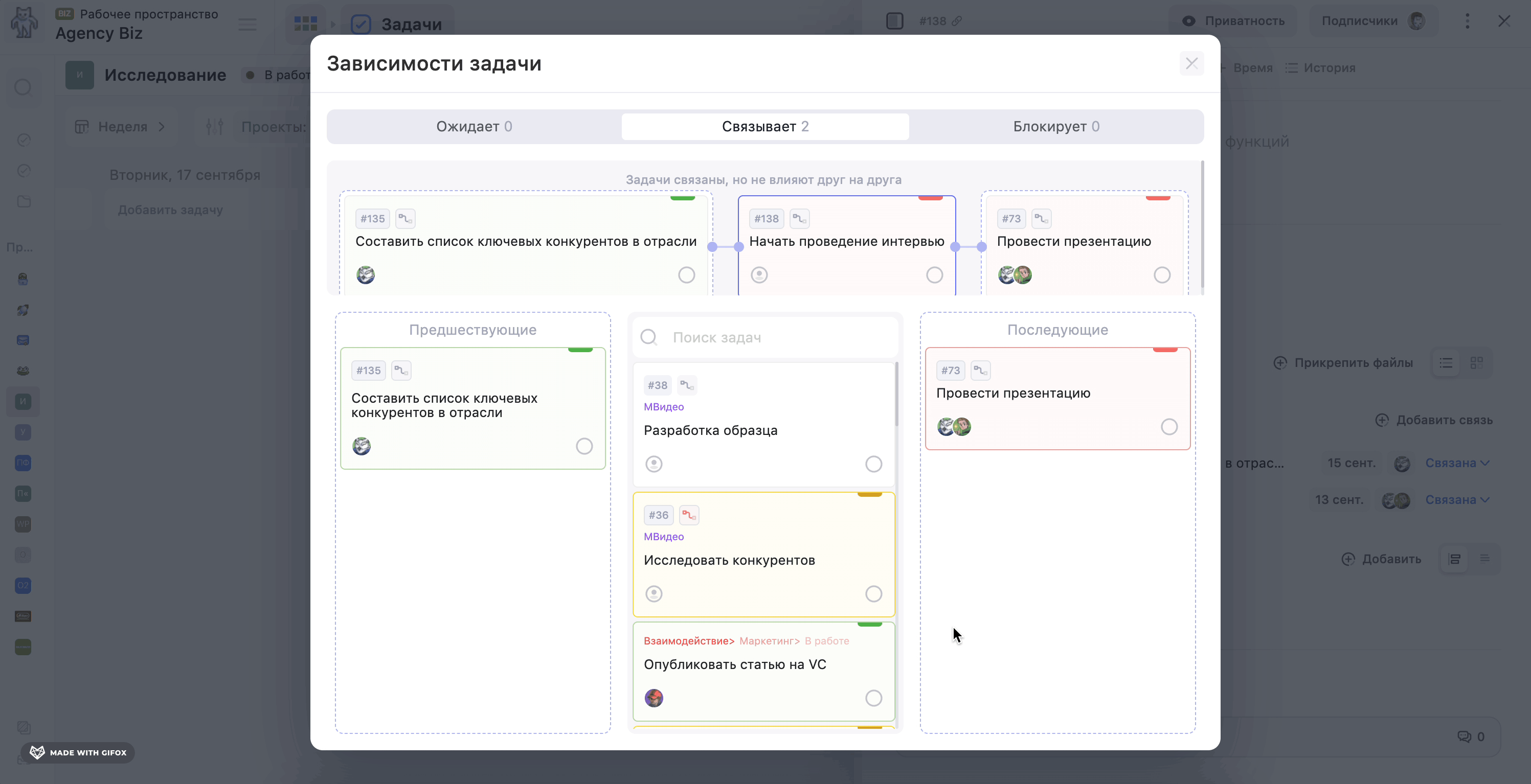The width and height of the screenshot is (1531, 784).
Task: Click dependency icon on top #135 card
Action: (406, 219)
